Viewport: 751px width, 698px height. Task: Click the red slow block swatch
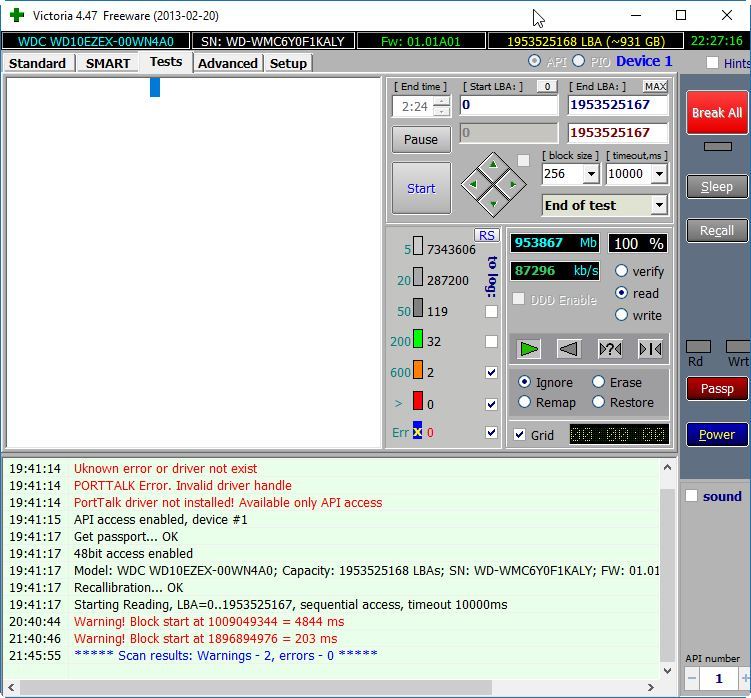tap(418, 400)
